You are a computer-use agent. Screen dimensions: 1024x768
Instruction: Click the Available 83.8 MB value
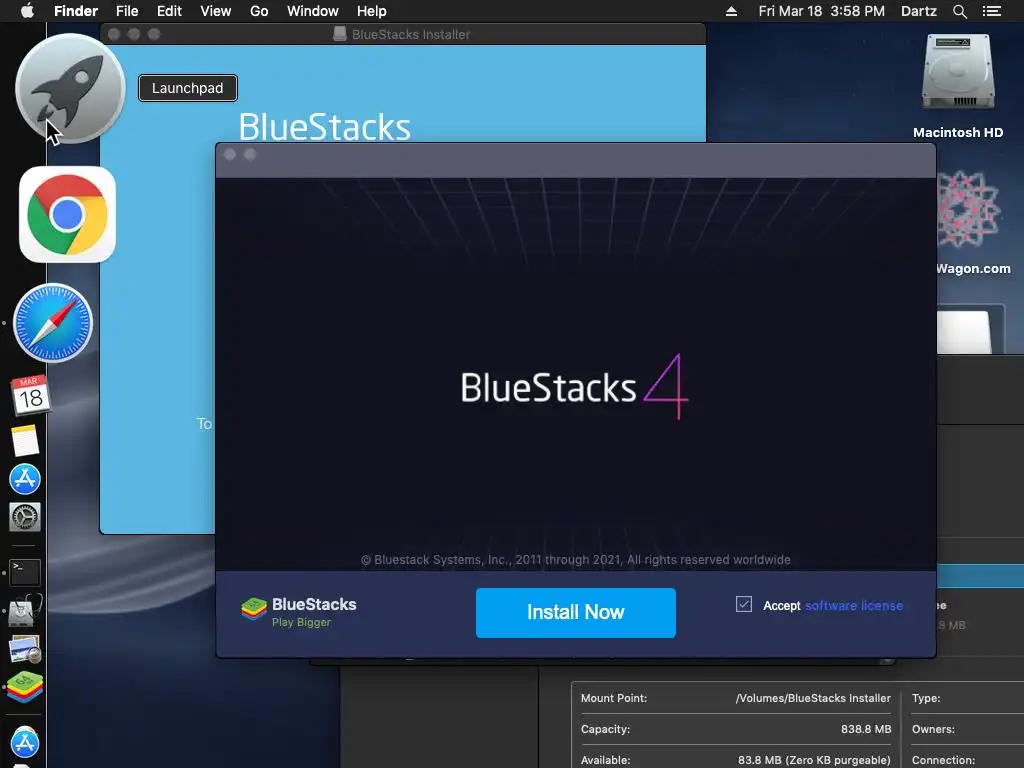[814, 760]
